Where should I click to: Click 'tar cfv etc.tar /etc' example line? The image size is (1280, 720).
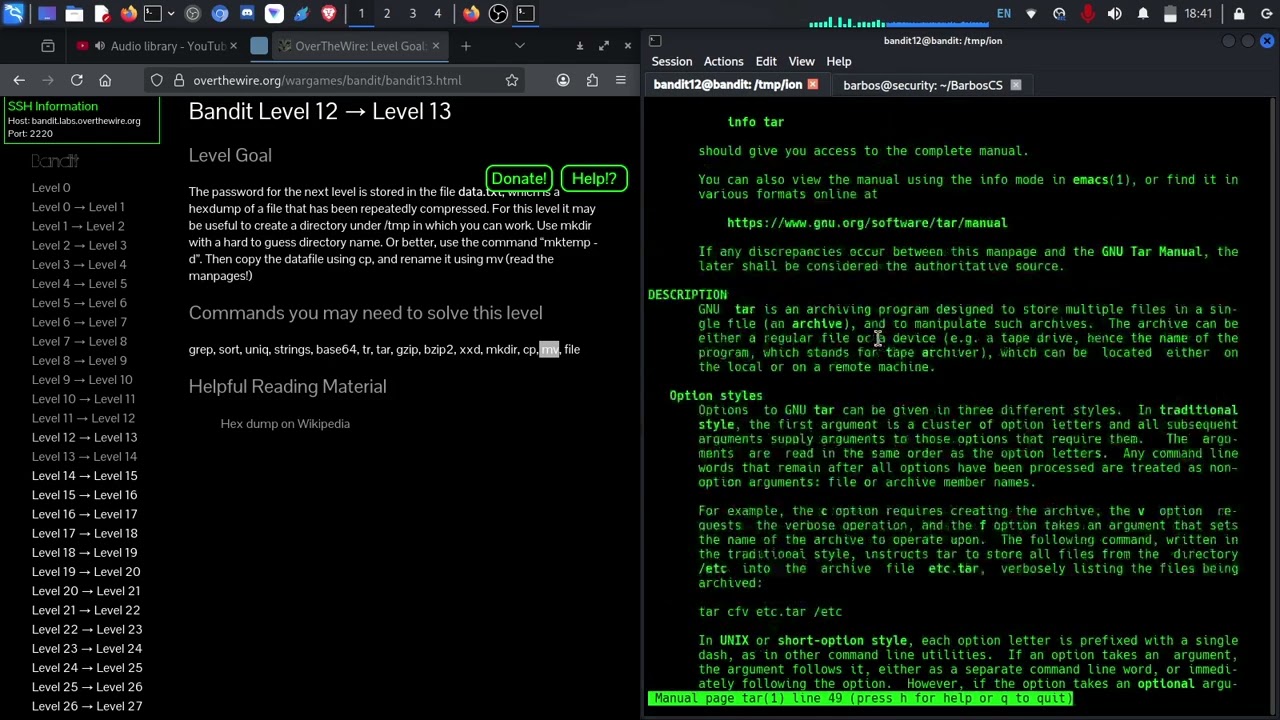[770, 612]
